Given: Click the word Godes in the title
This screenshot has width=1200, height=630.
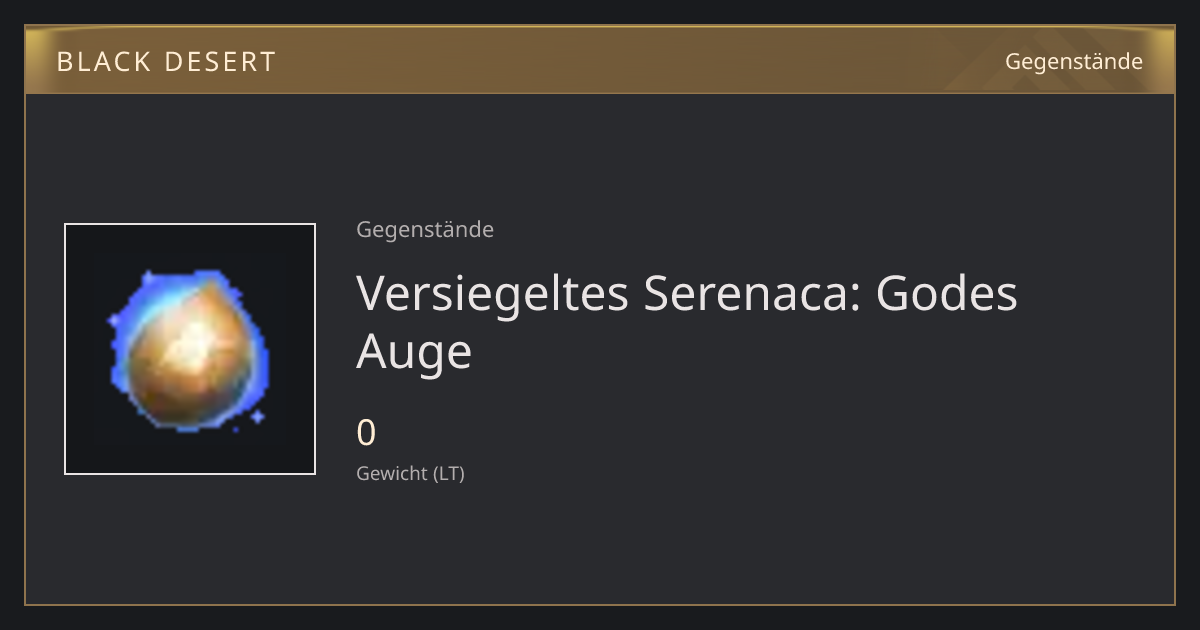Looking at the screenshot, I should (947, 293).
